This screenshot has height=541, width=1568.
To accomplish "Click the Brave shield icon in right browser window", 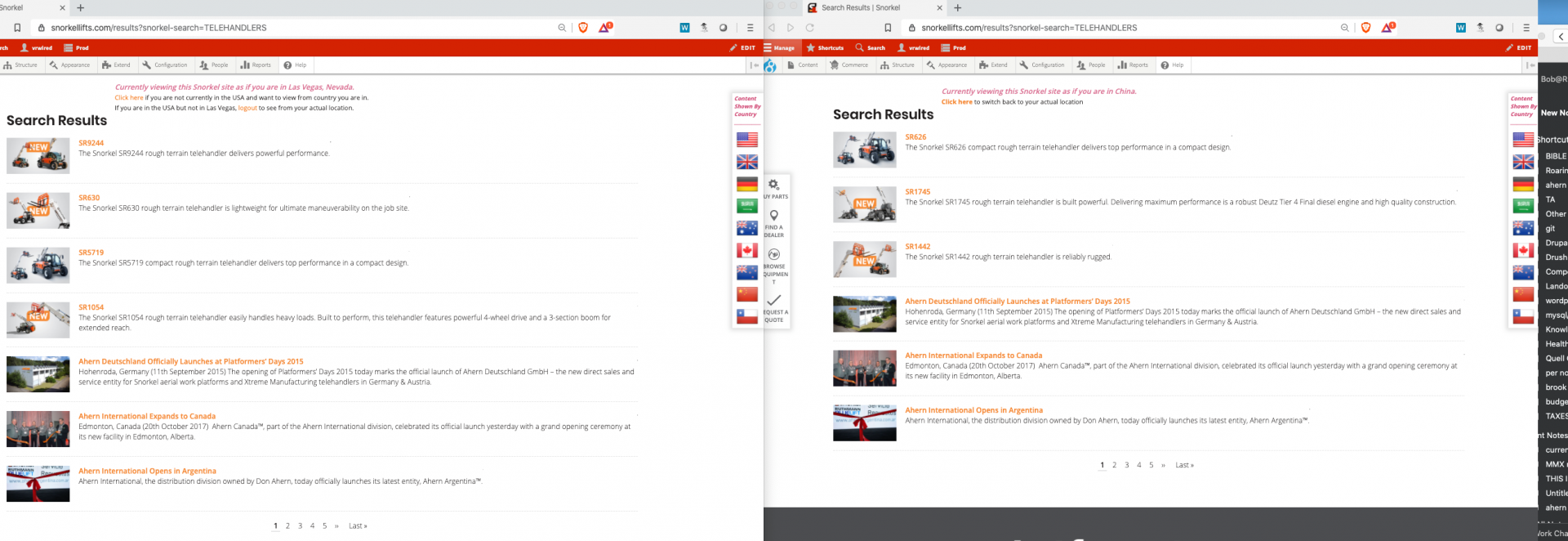I will pos(1365,28).
